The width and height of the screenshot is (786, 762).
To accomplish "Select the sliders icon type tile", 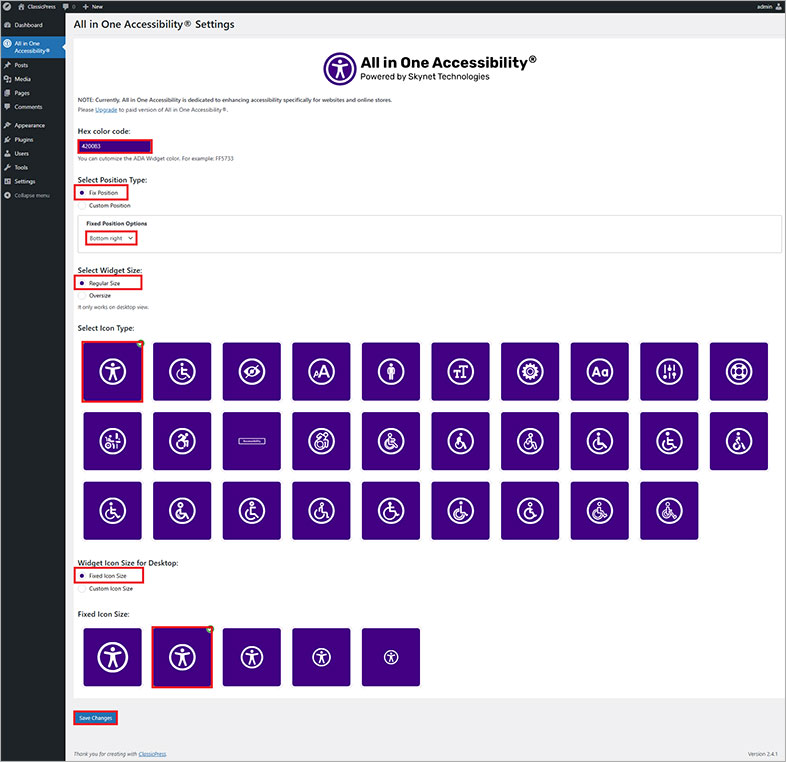I will coord(669,371).
